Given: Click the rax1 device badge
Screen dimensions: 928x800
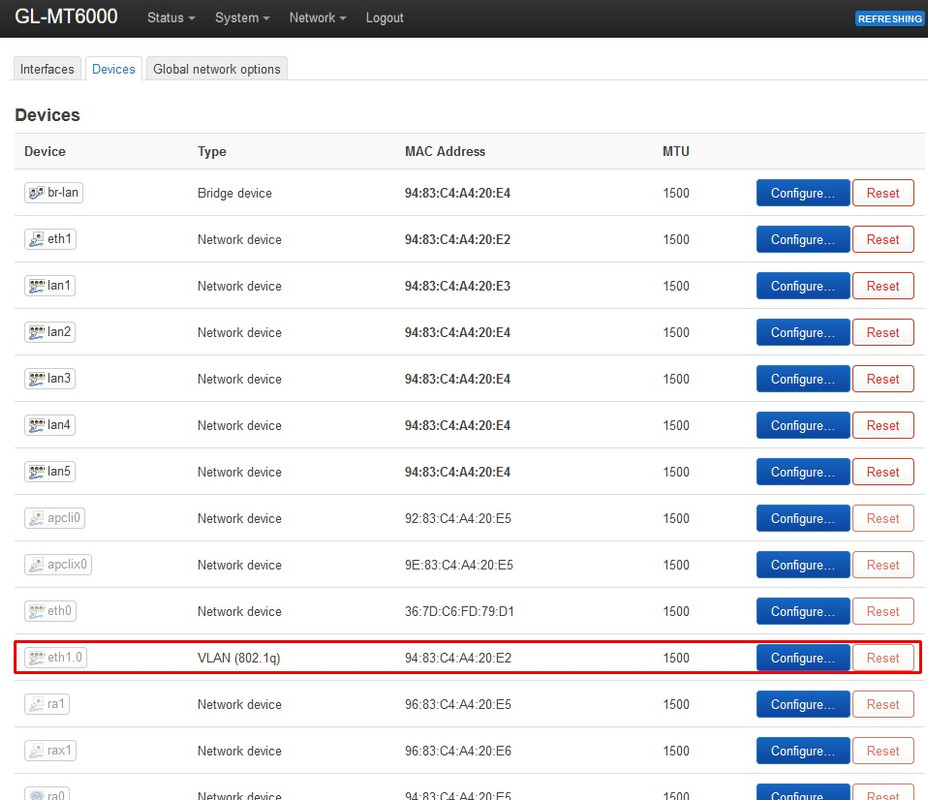Looking at the screenshot, I should pos(50,750).
